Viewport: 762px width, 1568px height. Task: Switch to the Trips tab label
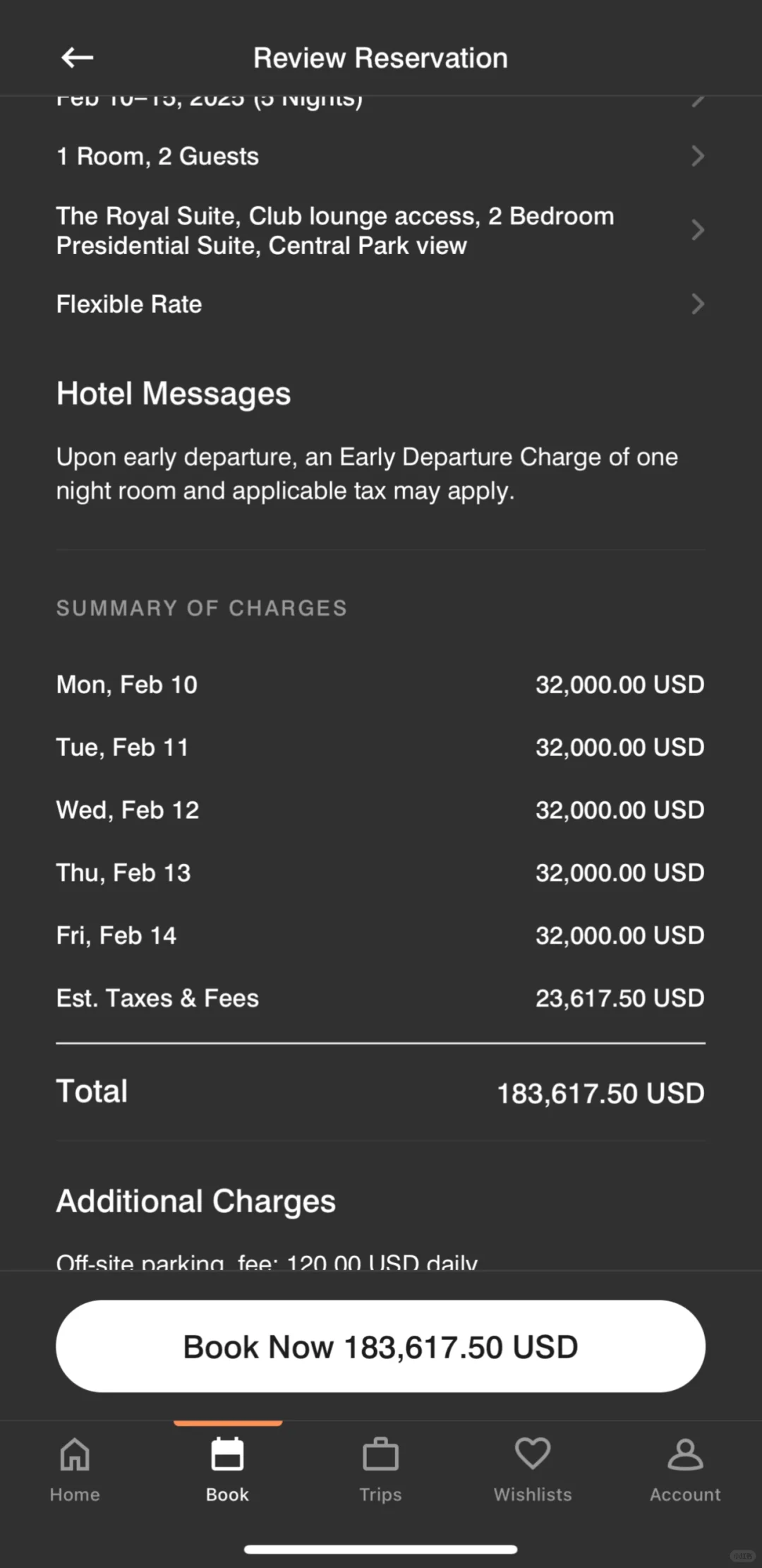point(380,1495)
